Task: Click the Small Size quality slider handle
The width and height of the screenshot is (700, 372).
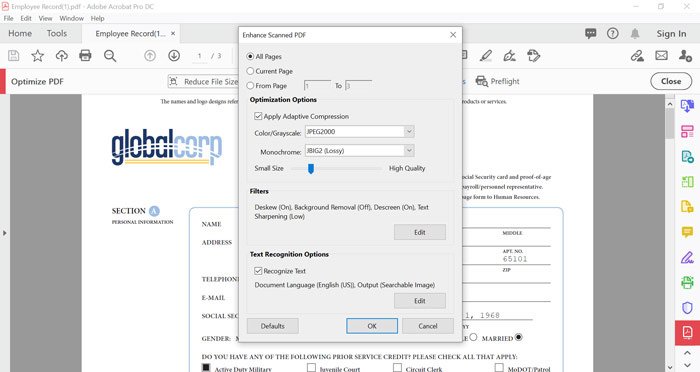Action: tap(311, 168)
